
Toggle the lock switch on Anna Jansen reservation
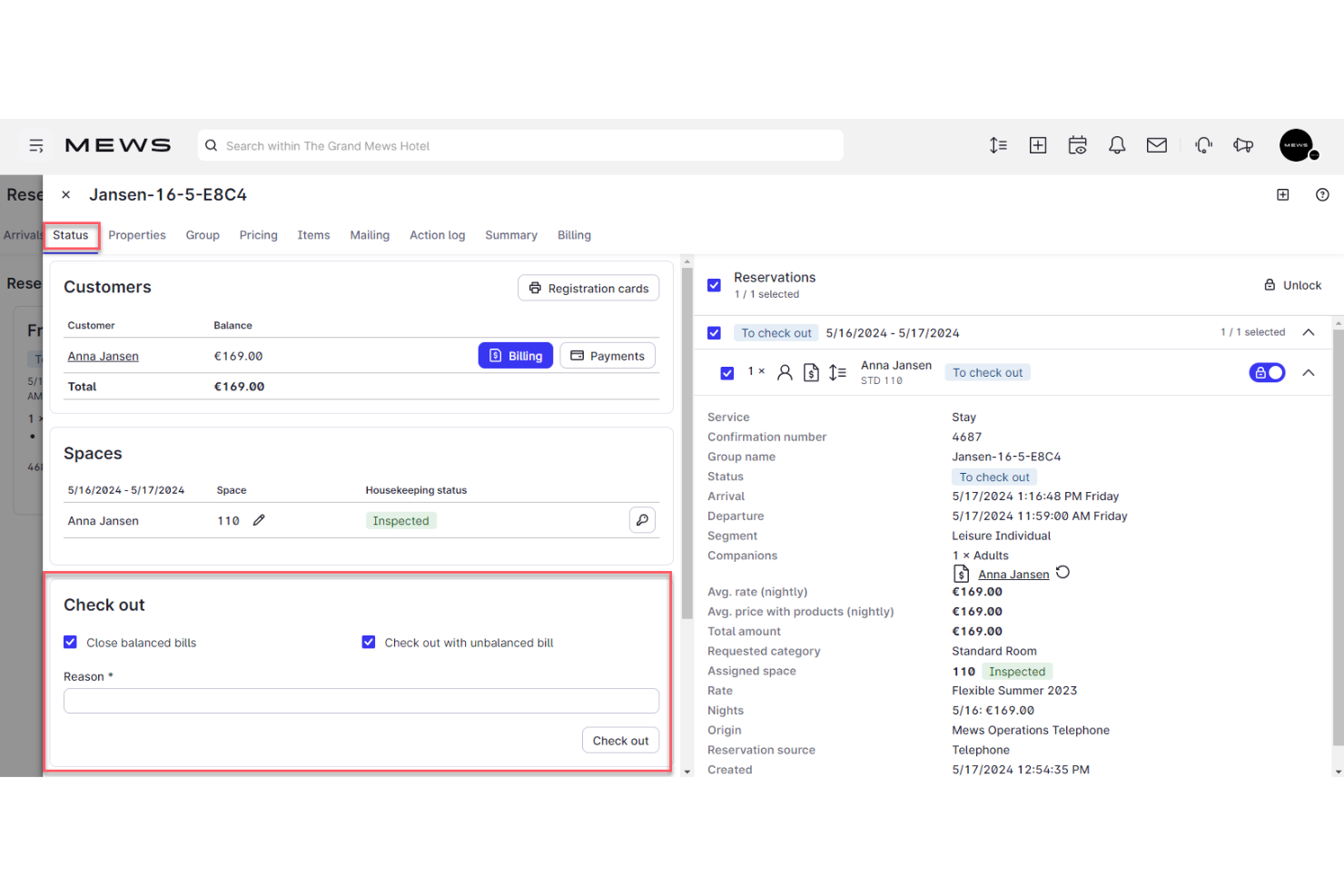click(1267, 372)
